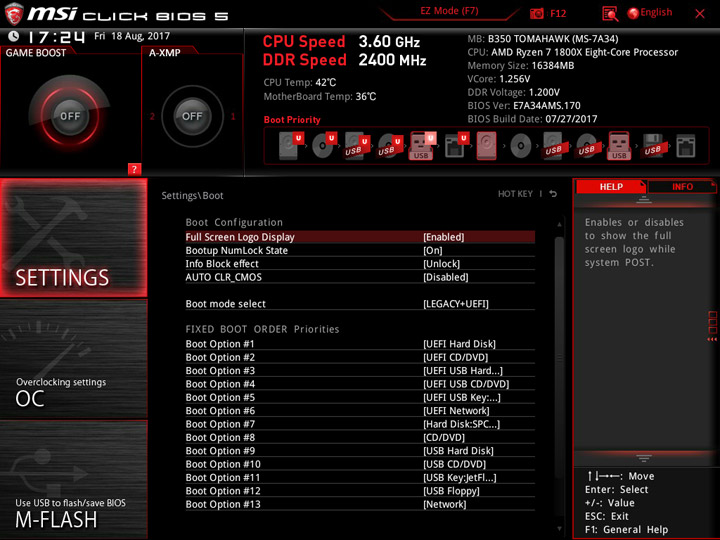Select highlighted legacy hard disk icon in Boot Priority

click(x=487, y=146)
